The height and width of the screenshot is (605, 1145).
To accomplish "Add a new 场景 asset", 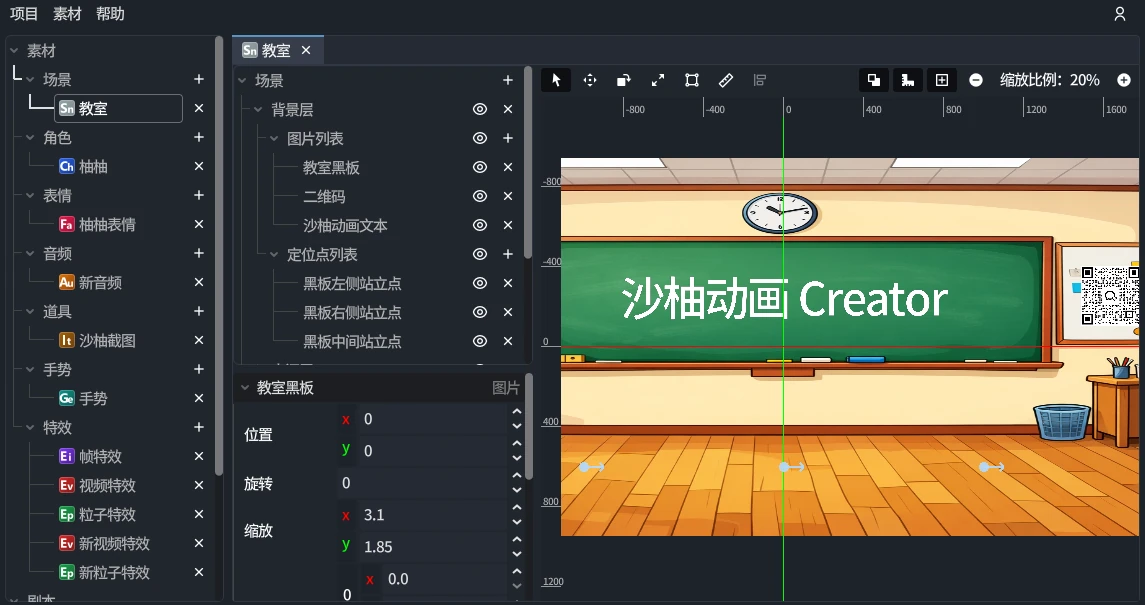I will (x=199, y=79).
